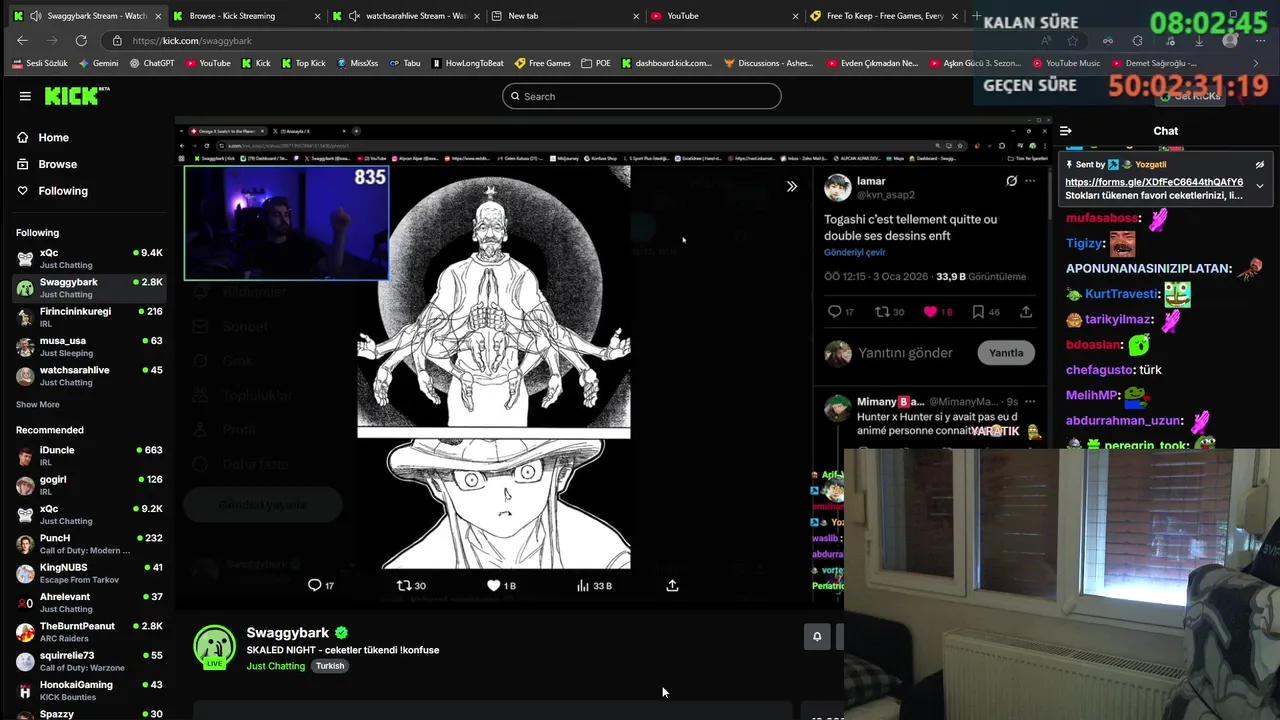Open KingNUBS recommended channel
This screenshot has height=720, width=1280.
[89, 573]
